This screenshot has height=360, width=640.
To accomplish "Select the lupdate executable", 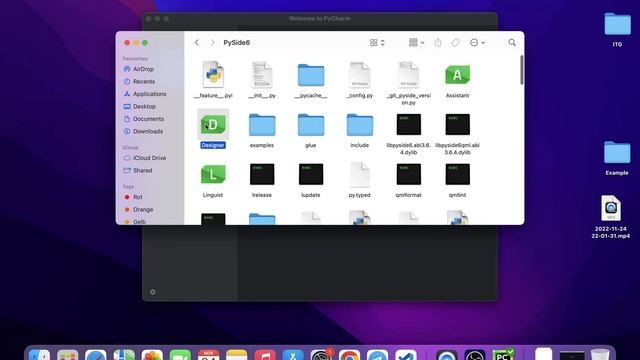I will pos(311,174).
